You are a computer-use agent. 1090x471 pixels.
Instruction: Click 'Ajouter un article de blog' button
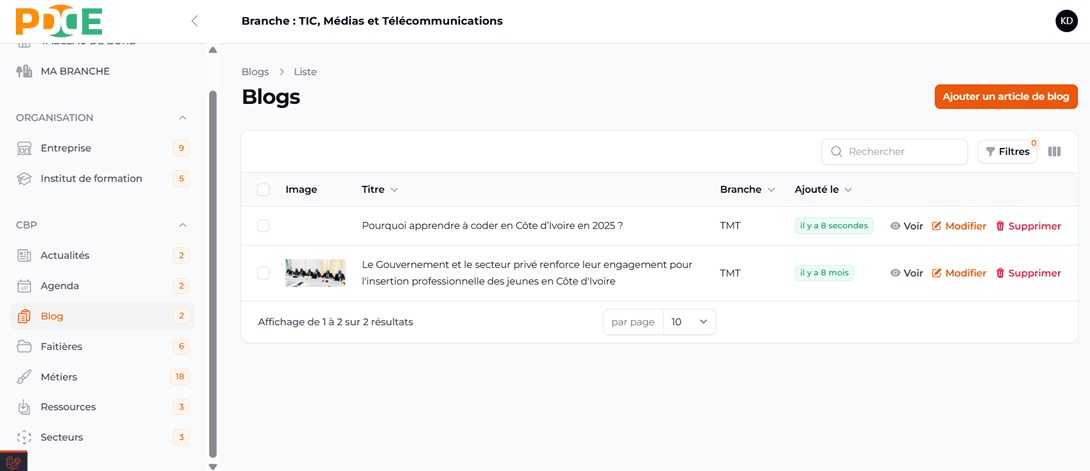point(1005,97)
